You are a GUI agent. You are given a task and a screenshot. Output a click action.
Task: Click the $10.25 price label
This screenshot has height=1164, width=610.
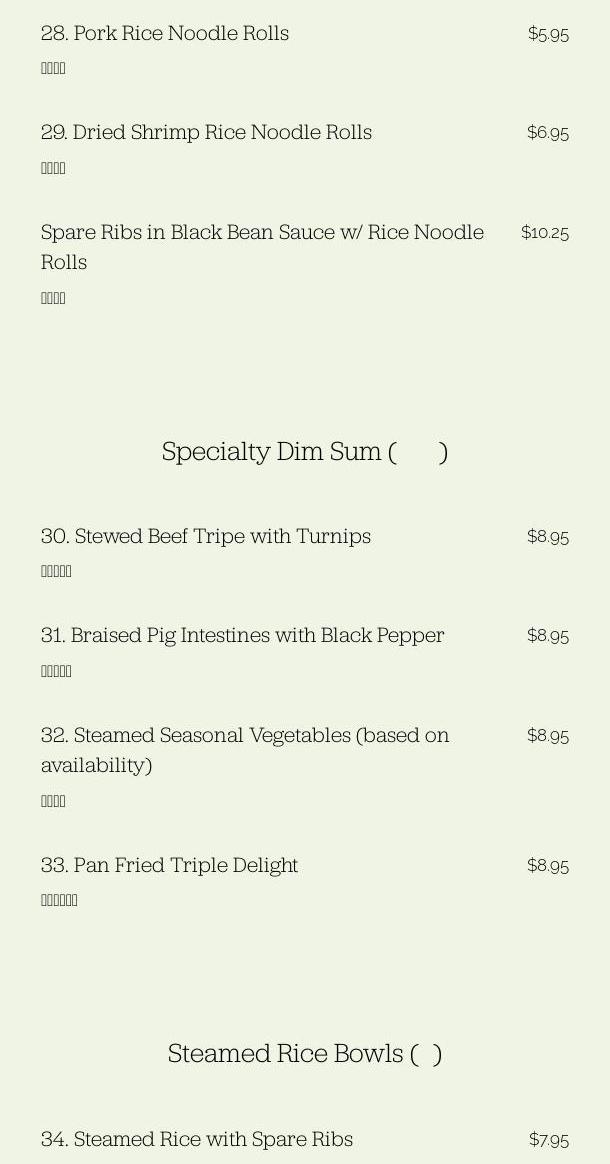coord(545,233)
